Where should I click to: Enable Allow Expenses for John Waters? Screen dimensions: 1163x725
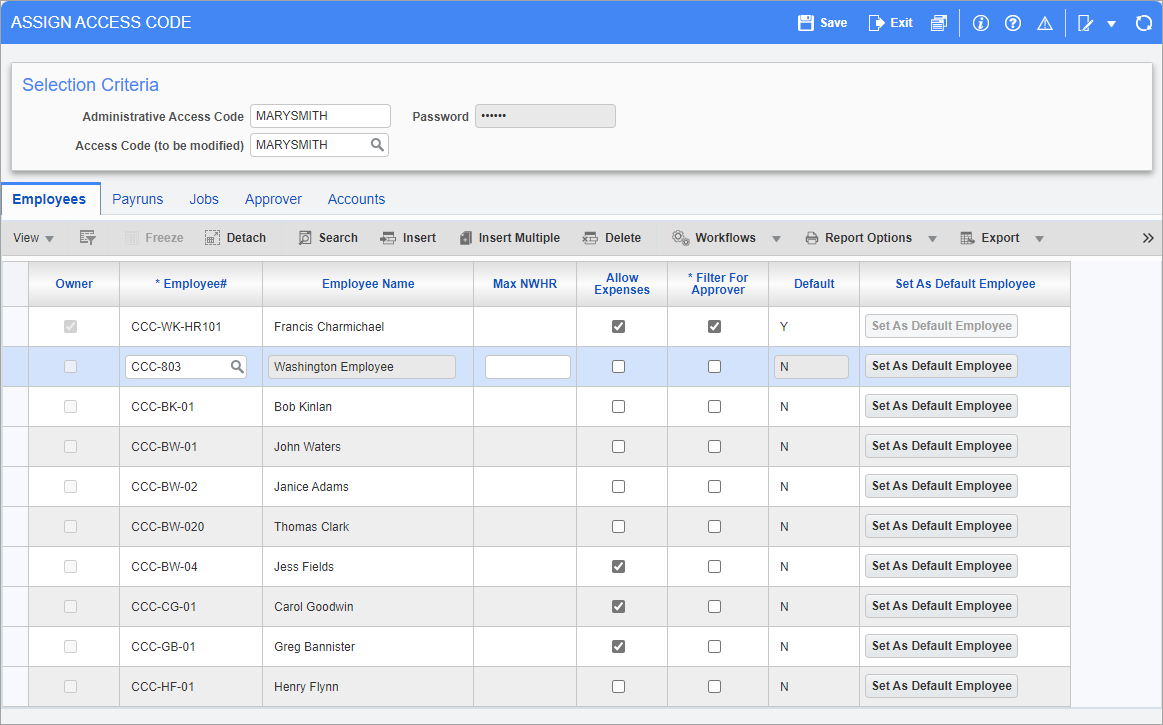618,447
